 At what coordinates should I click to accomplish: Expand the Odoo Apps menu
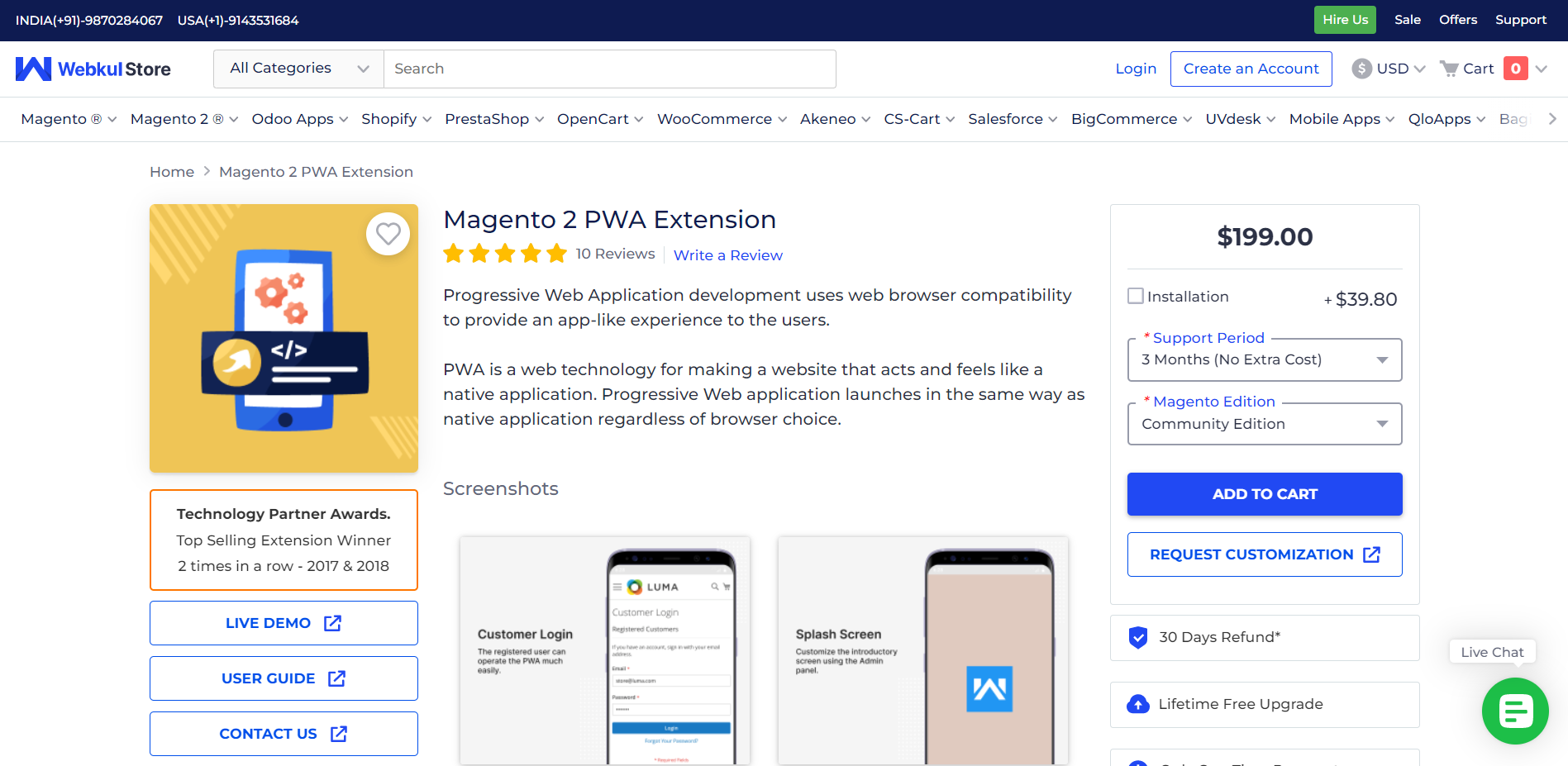300,119
